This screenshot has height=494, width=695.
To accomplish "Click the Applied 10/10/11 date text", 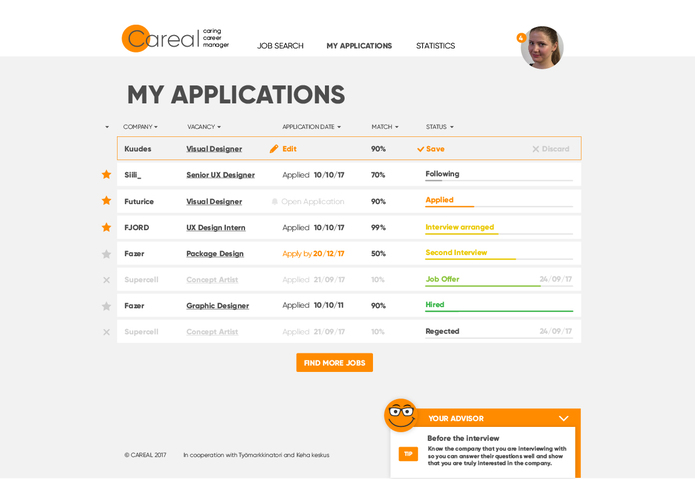I will (x=313, y=305).
